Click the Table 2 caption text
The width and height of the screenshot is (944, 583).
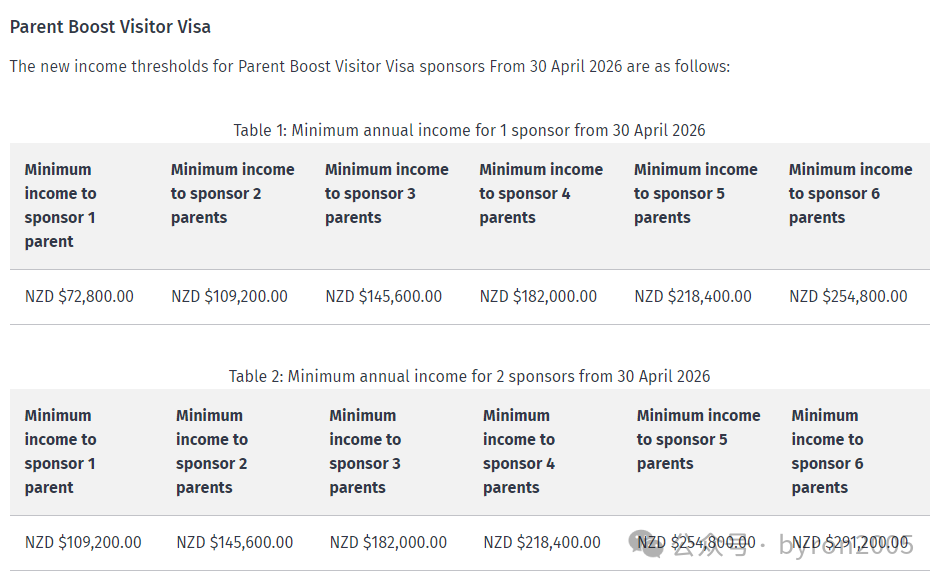tap(469, 376)
